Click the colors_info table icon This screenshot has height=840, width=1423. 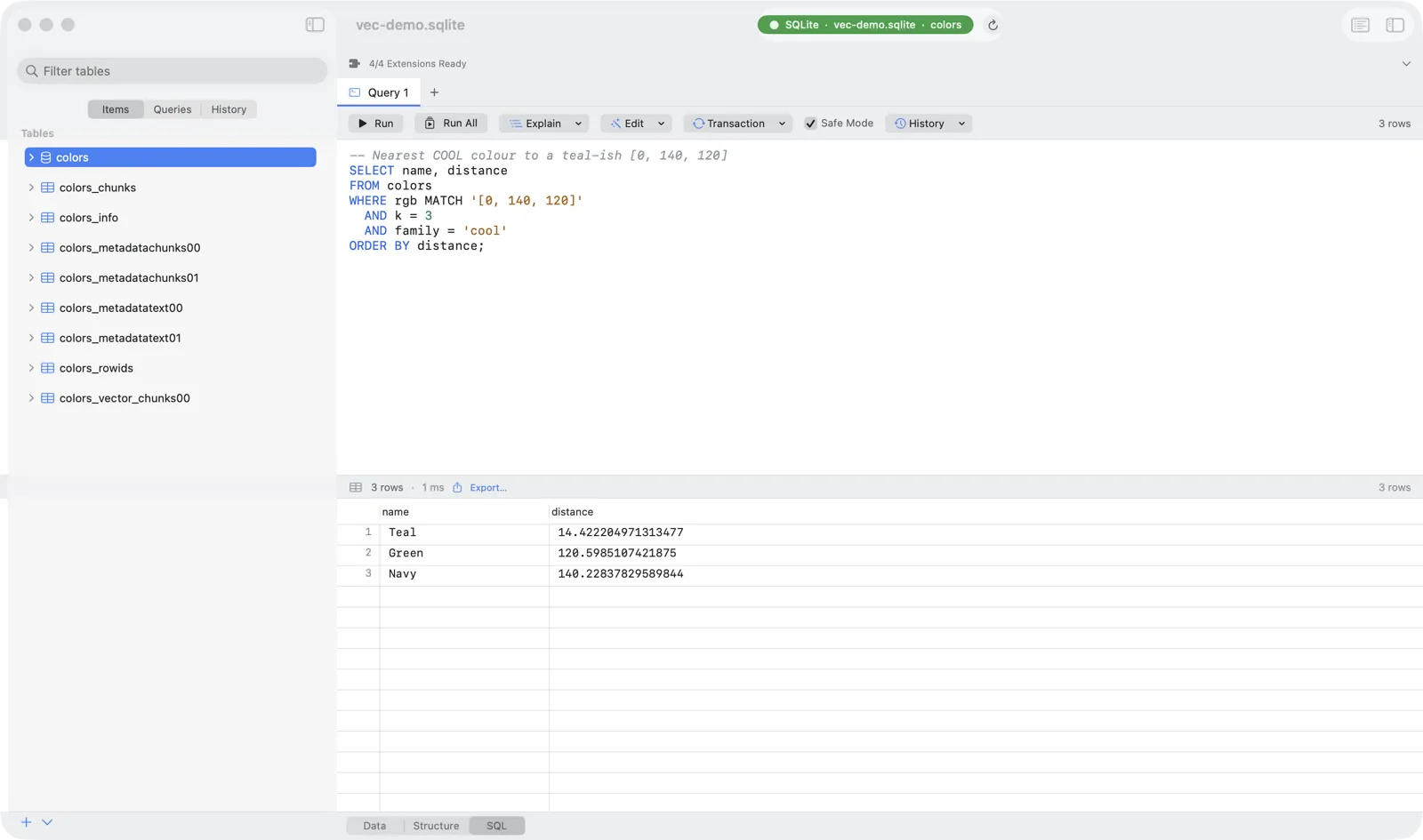click(x=48, y=218)
